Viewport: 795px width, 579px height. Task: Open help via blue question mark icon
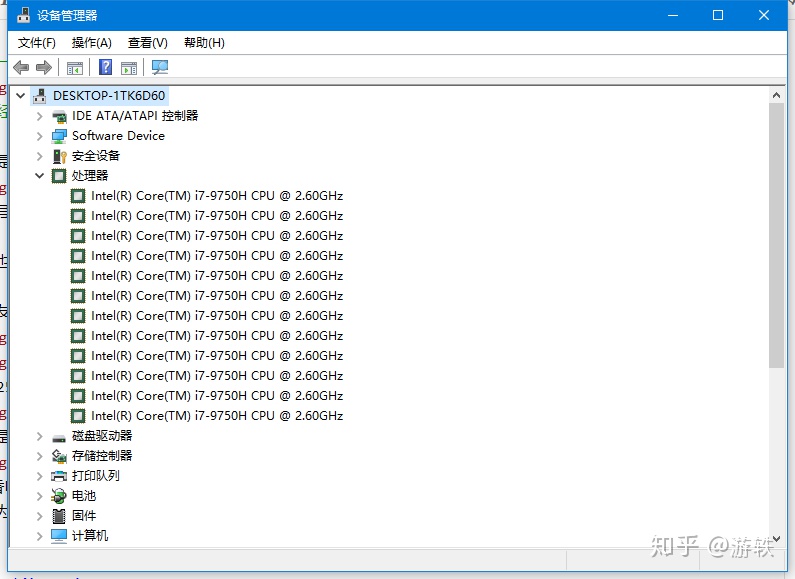pyautogui.click(x=105, y=67)
